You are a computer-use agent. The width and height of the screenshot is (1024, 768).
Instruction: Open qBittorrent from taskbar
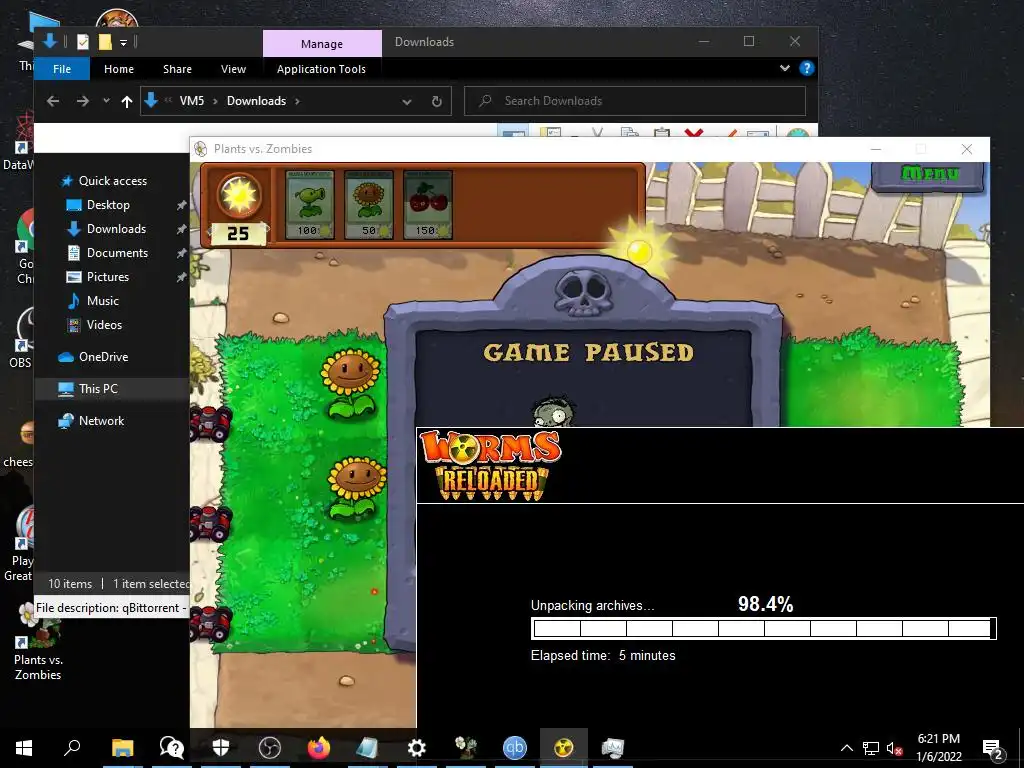click(x=515, y=748)
